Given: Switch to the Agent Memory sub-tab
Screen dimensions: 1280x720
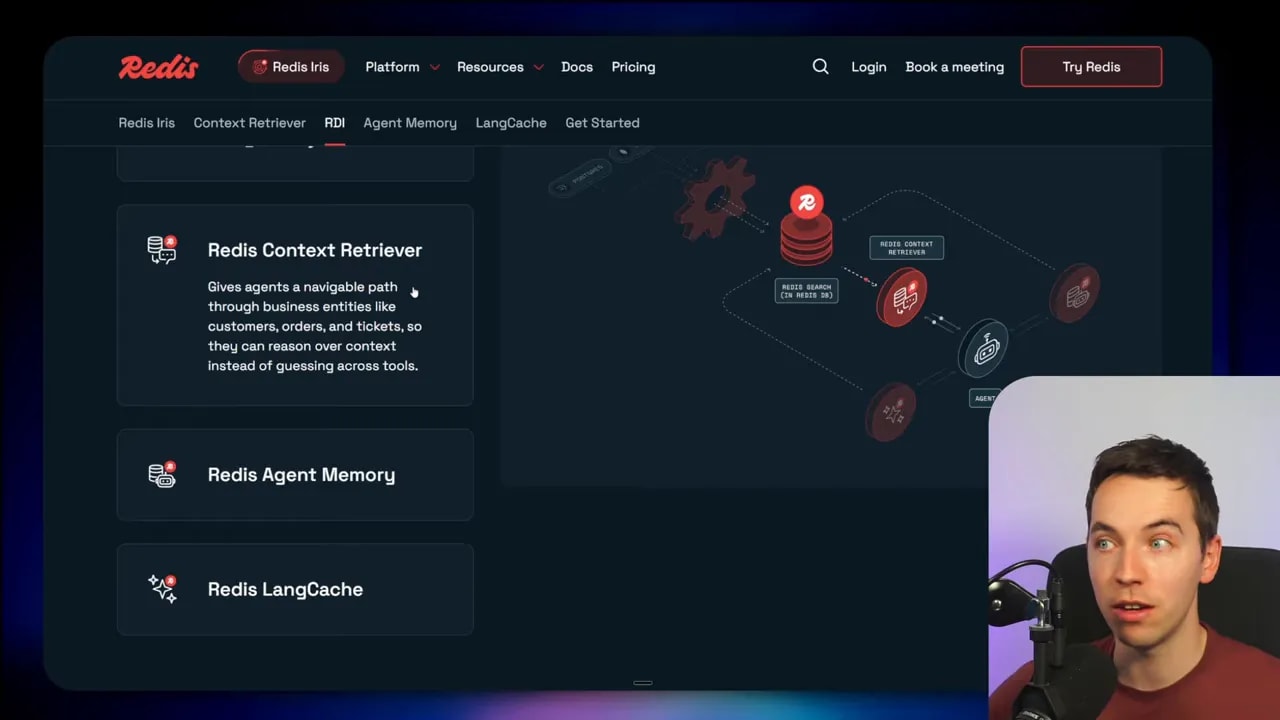Looking at the screenshot, I should pyautogui.click(x=410, y=123).
